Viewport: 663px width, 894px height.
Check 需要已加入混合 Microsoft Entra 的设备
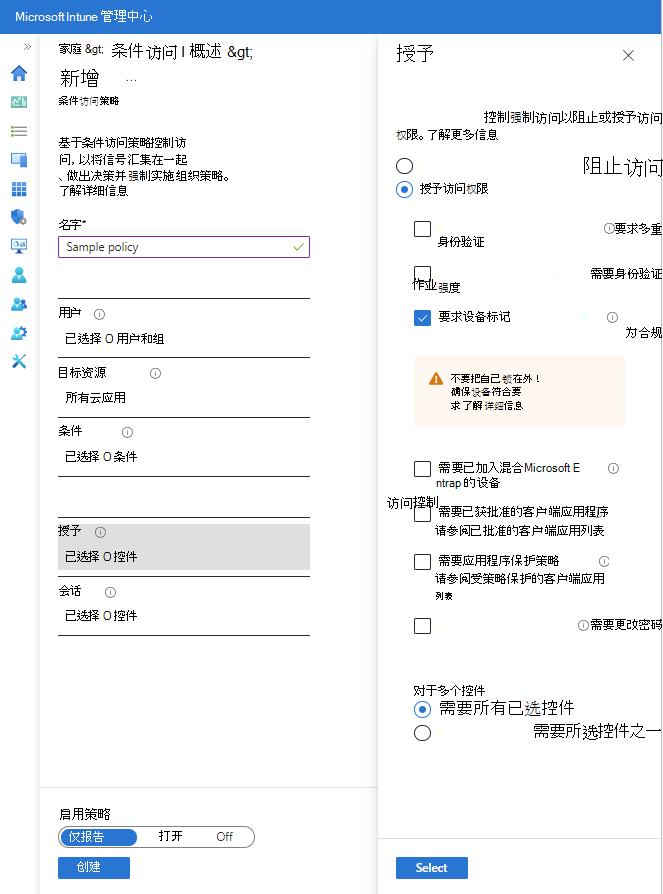coord(422,469)
